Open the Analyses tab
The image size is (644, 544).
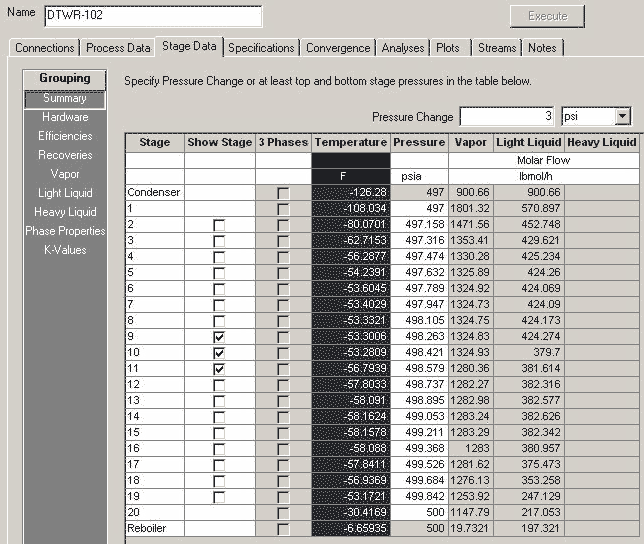(x=403, y=48)
